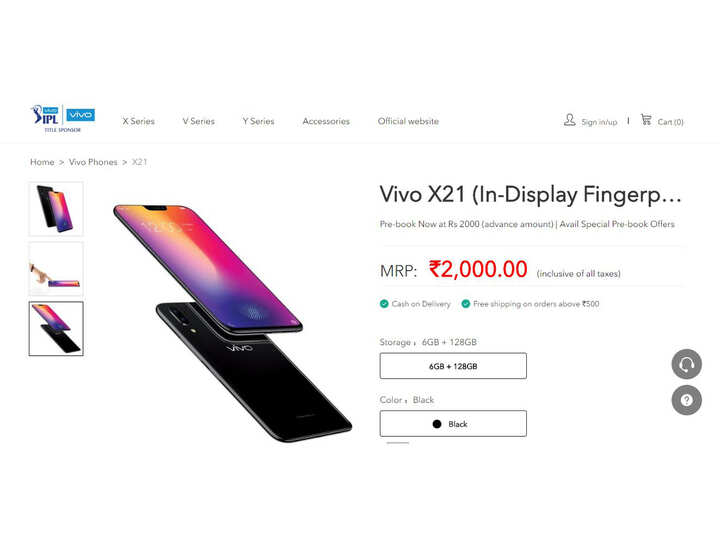
Task: Select the 6GB + 128GB storage option
Action: tap(453, 366)
